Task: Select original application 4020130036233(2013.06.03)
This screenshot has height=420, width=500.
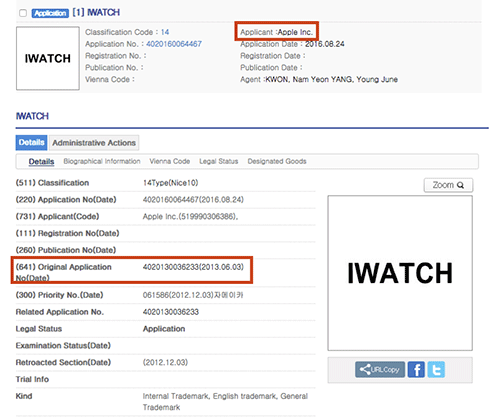Action: coord(193,267)
